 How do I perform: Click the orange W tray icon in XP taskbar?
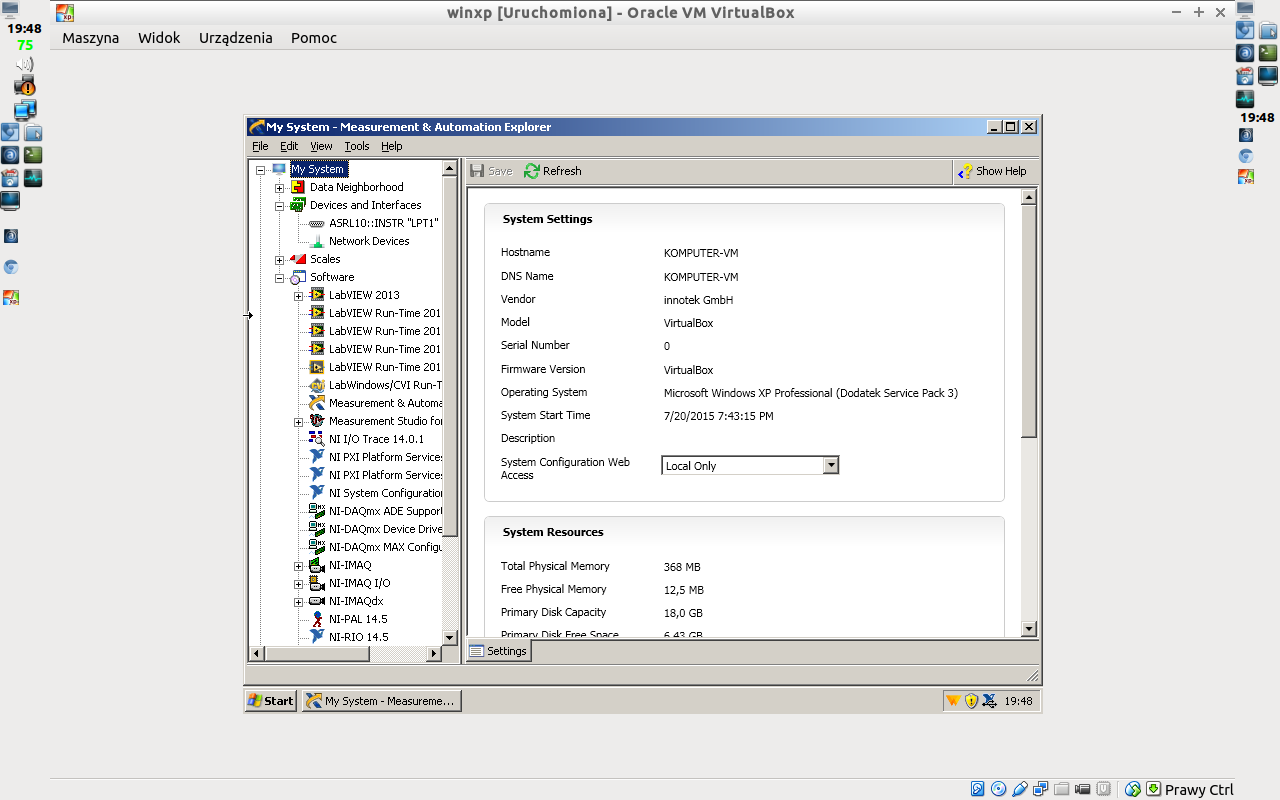953,701
